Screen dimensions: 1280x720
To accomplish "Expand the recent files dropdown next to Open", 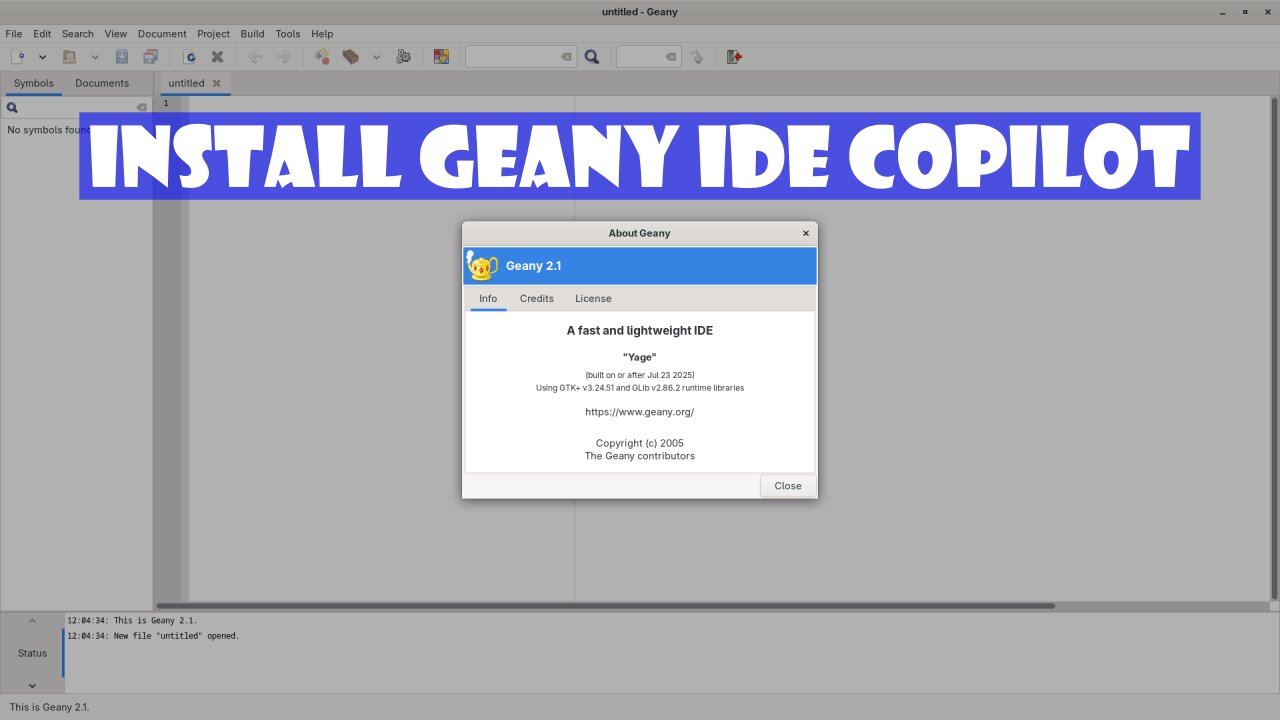I will (x=95, y=57).
